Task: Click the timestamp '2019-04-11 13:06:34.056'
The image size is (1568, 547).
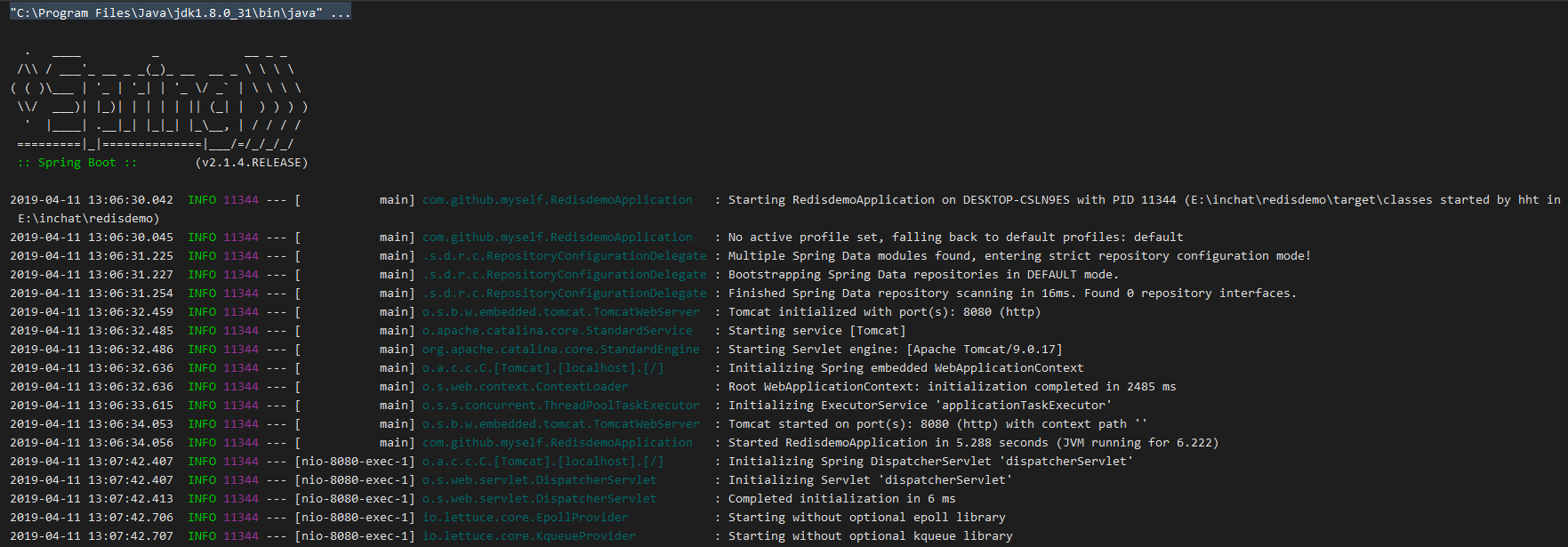Action: 92,443
